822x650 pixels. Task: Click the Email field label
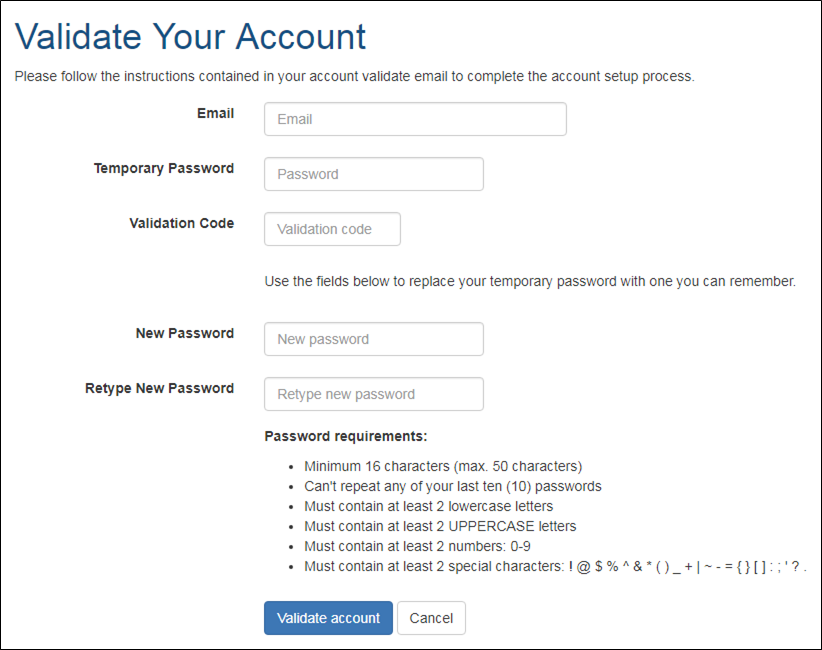point(215,113)
